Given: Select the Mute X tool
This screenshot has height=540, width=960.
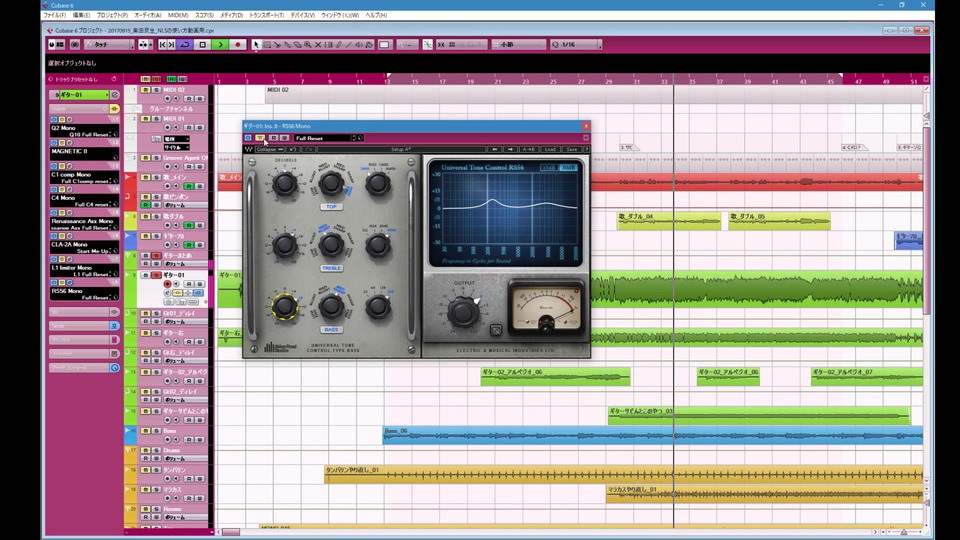Looking at the screenshot, I should point(318,45).
